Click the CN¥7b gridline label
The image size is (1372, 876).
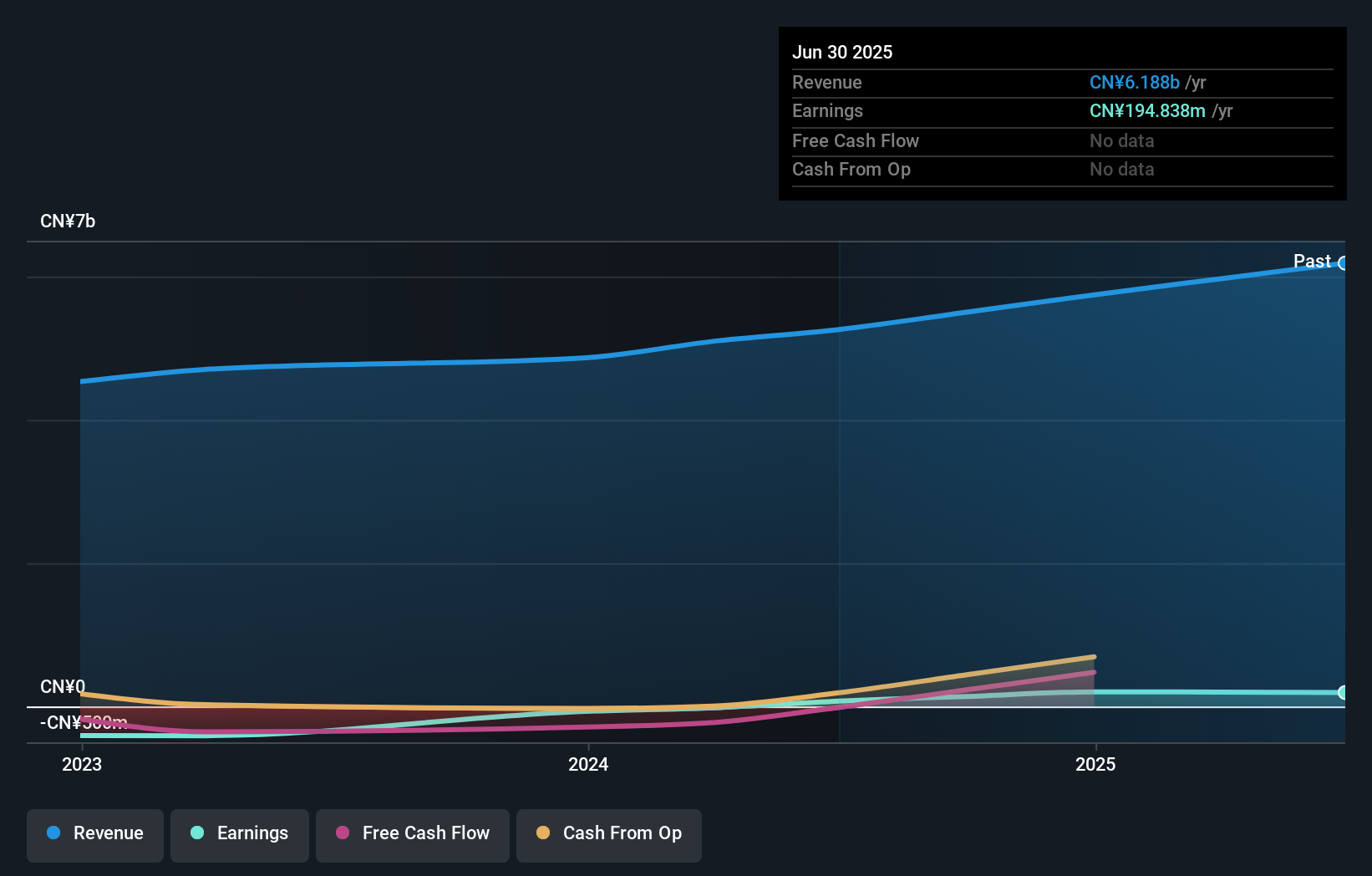pyautogui.click(x=68, y=221)
